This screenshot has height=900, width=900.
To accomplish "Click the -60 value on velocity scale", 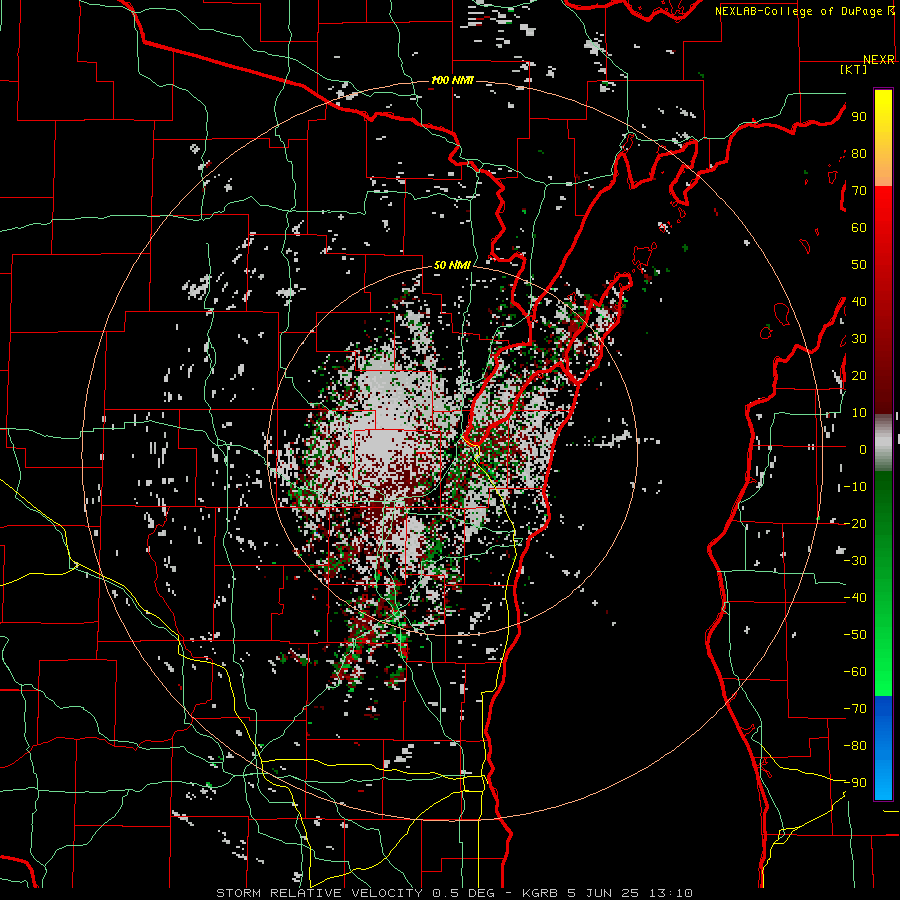I will point(855,672).
